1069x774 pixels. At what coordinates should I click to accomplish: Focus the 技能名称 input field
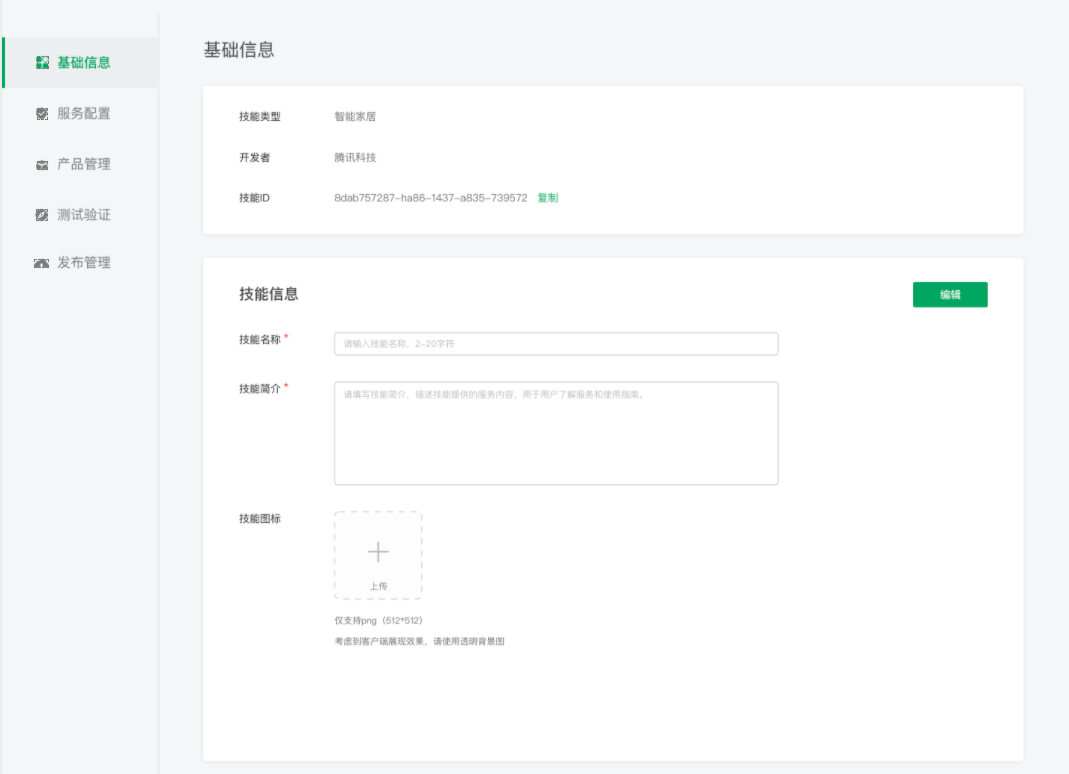click(x=556, y=344)
